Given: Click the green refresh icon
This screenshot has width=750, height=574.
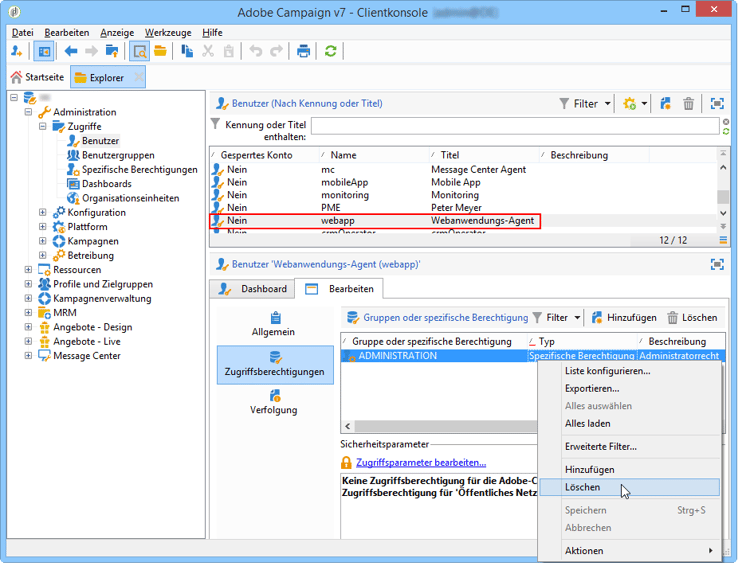Looking at the screenshot, I should tap(331, 51).
